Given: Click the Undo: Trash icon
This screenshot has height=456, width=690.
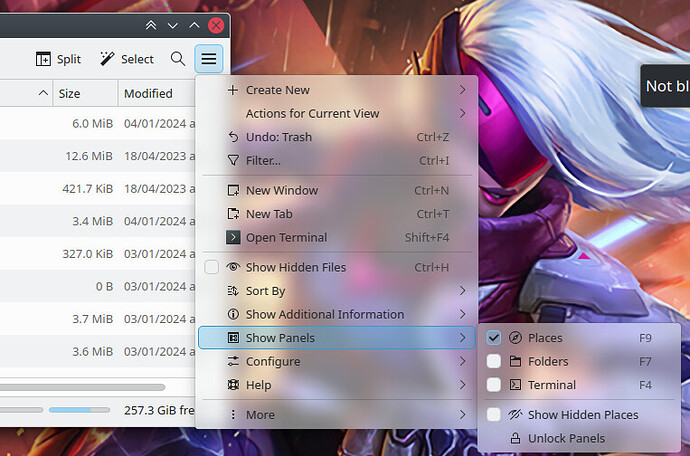Looking at the screenshot, I should [233, 137].
